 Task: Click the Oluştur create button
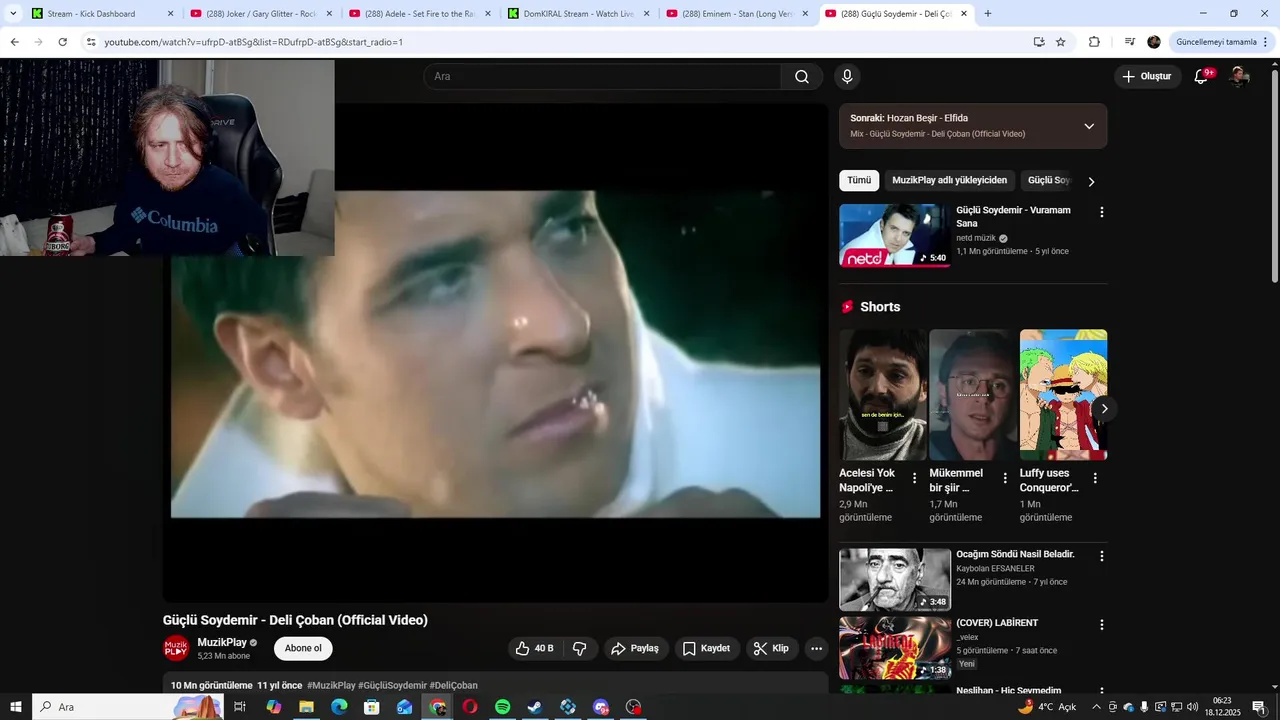[x=1147, y=76]
